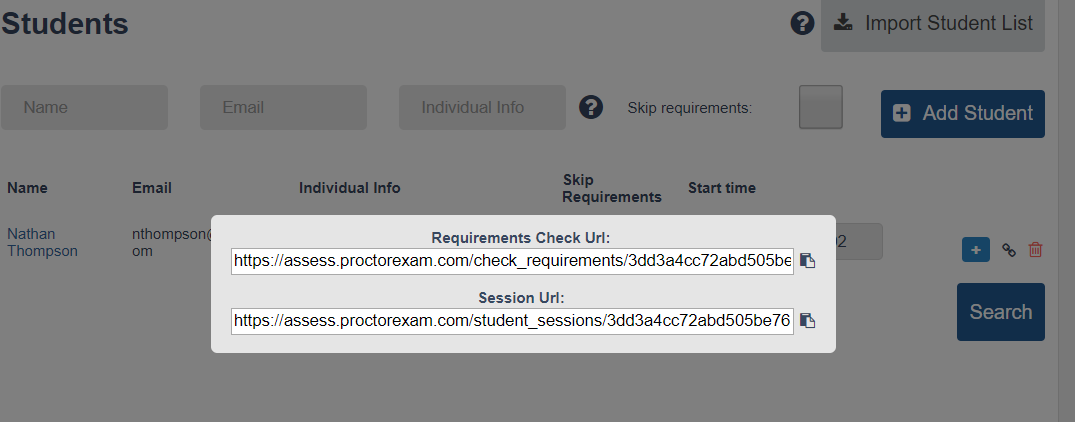Toggle the Skip requirements checkbox
1075x422 pixels.
[x=821, y=107]
